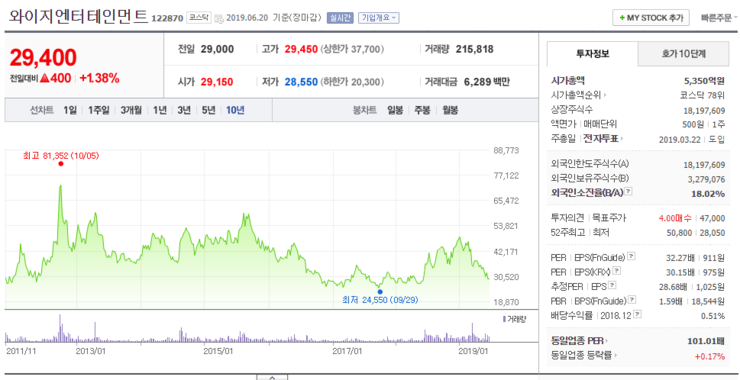Open 시가총액순위 ranking link arrow

(605, 95)
